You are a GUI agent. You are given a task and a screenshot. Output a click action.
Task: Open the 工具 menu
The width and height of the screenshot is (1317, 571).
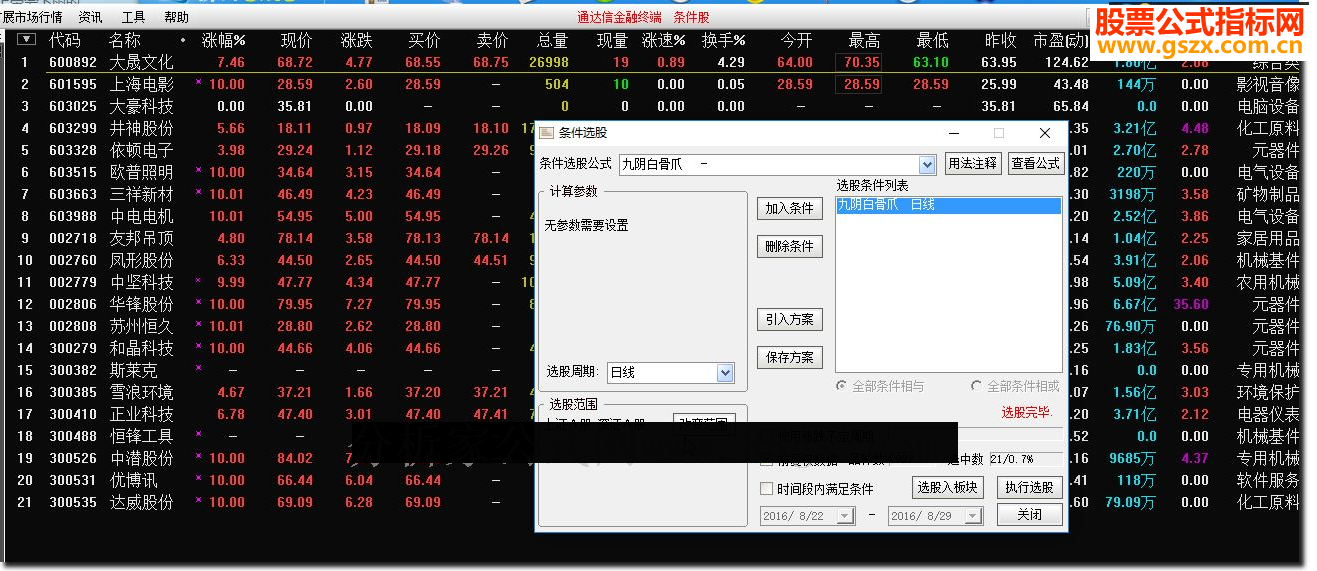(133, 17)
